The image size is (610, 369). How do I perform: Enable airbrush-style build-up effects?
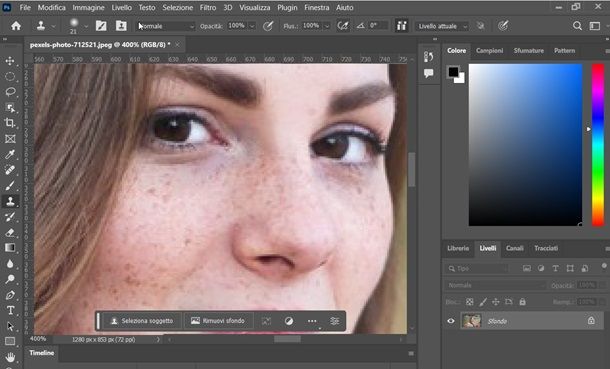343,26
